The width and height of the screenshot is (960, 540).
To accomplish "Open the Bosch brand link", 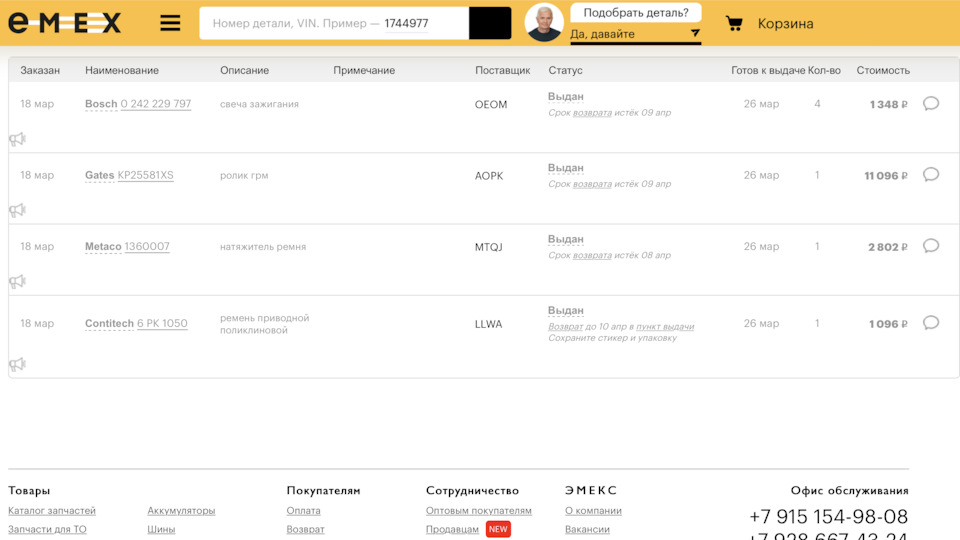I will tap(101, 104).
